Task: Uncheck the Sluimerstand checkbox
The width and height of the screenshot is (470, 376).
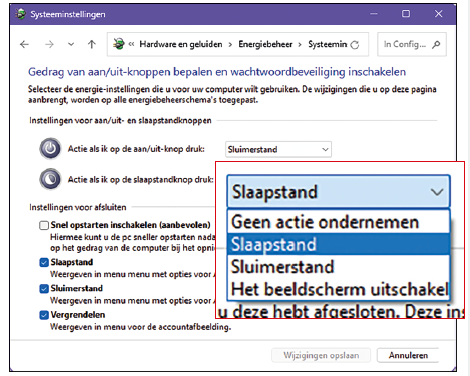Action: coord(44,288)
